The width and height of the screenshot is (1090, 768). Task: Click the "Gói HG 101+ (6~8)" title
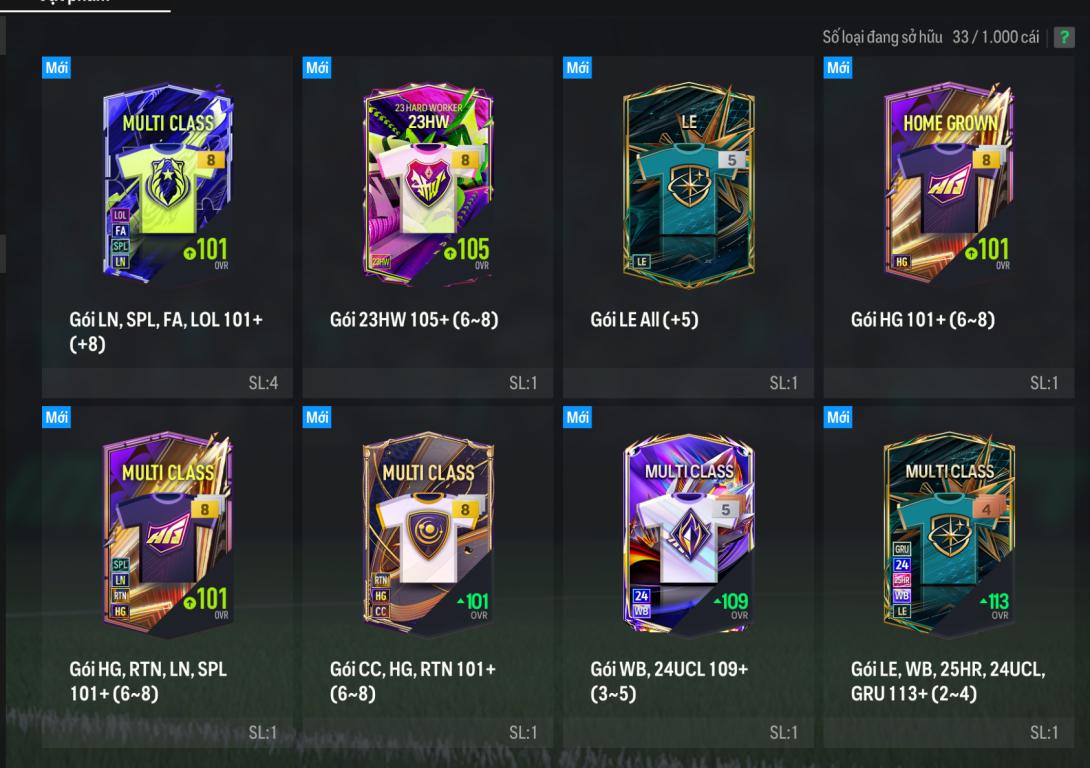[x=923, y=320]
